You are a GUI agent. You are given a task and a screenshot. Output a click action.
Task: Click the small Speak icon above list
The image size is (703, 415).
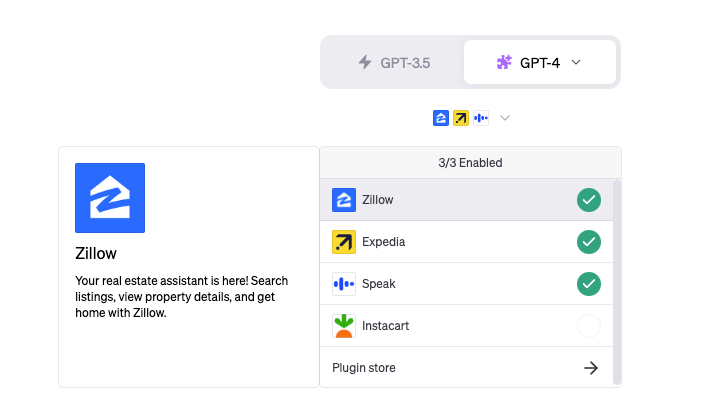[x=481, y=118]
